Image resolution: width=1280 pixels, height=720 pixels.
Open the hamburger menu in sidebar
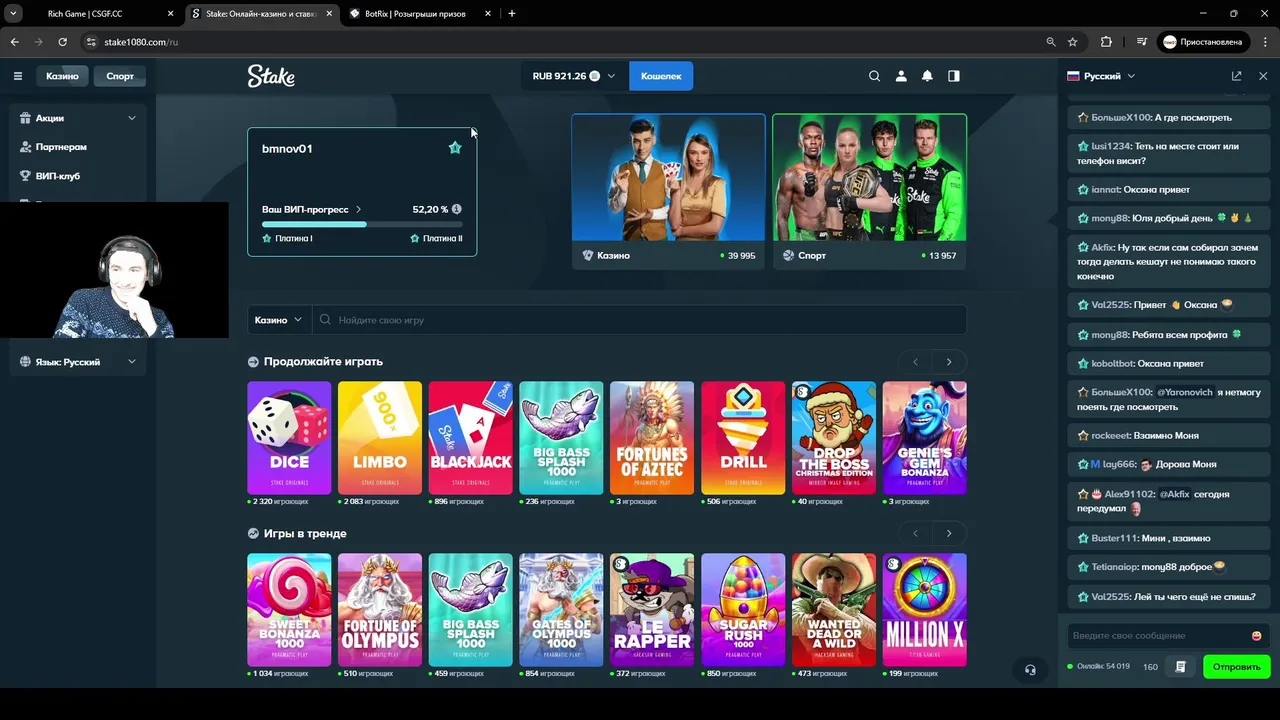pyautogui.click(x=17, y=76)
